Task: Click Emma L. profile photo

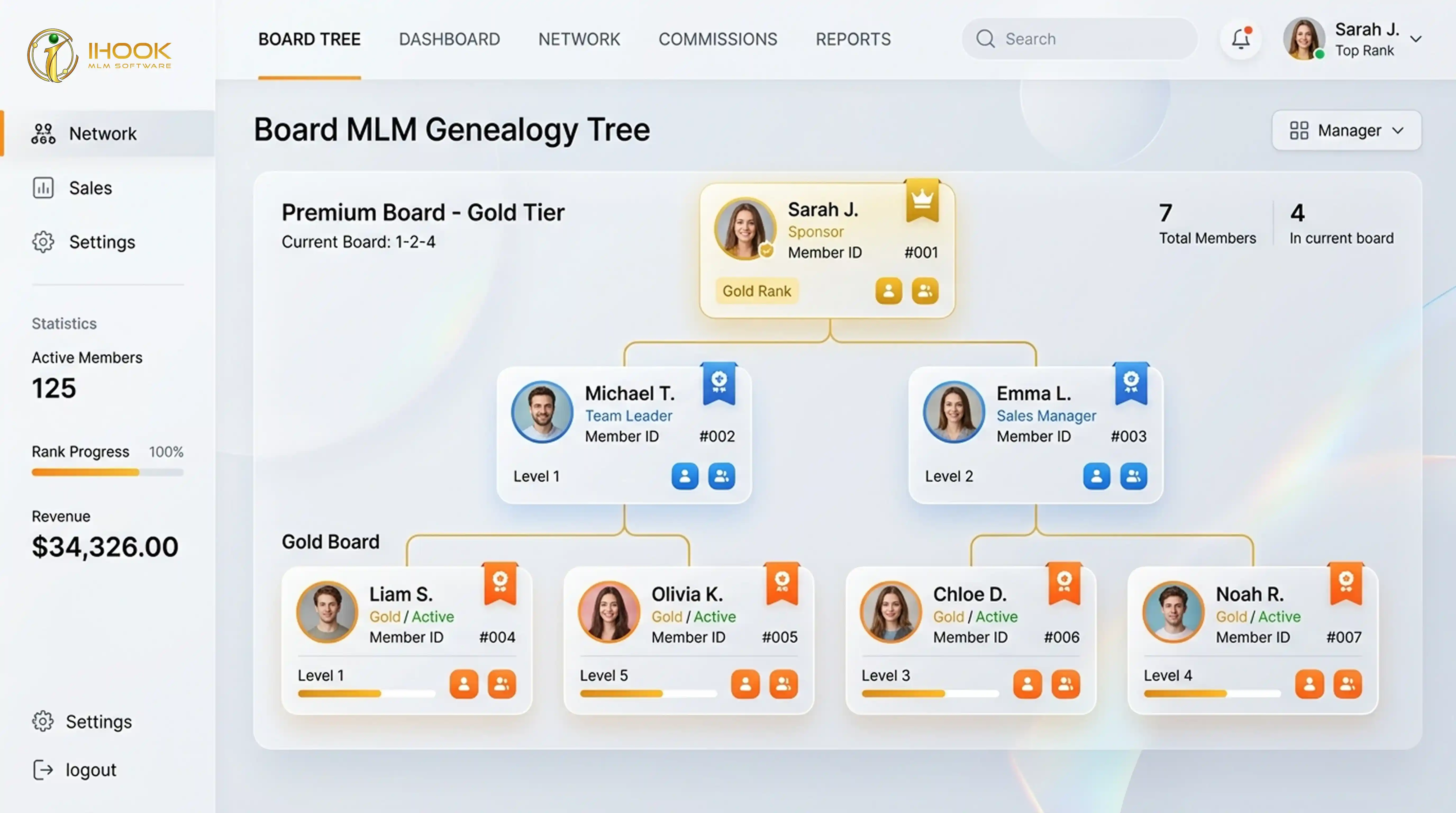Action: [954, 412]
